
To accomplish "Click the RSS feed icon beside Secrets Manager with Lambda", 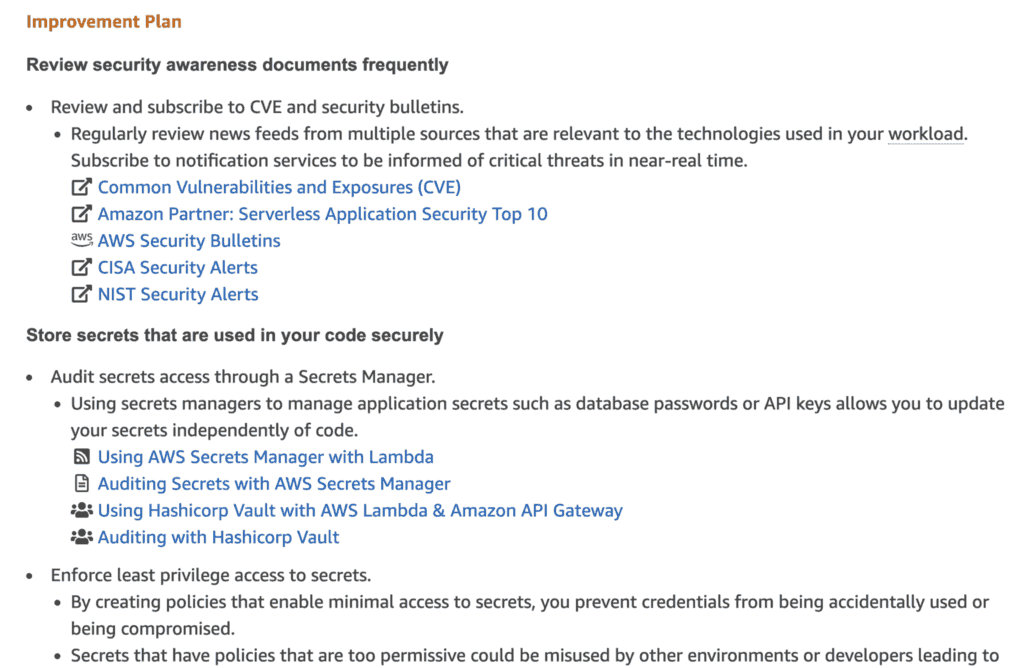I will coord(82,457).
